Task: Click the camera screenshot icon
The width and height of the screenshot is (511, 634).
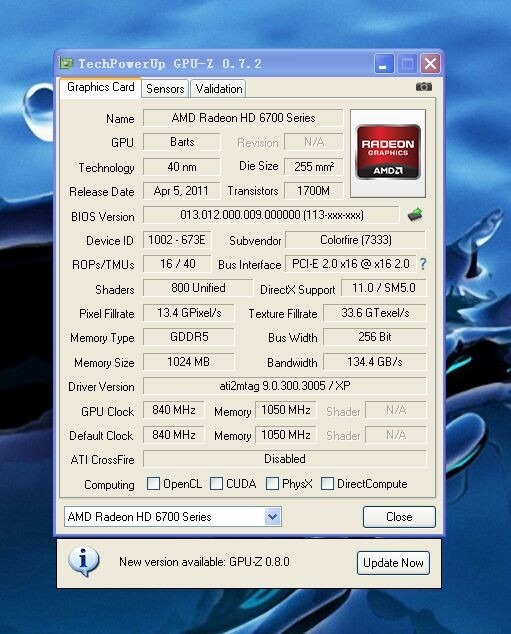Action: coord(424,87)
